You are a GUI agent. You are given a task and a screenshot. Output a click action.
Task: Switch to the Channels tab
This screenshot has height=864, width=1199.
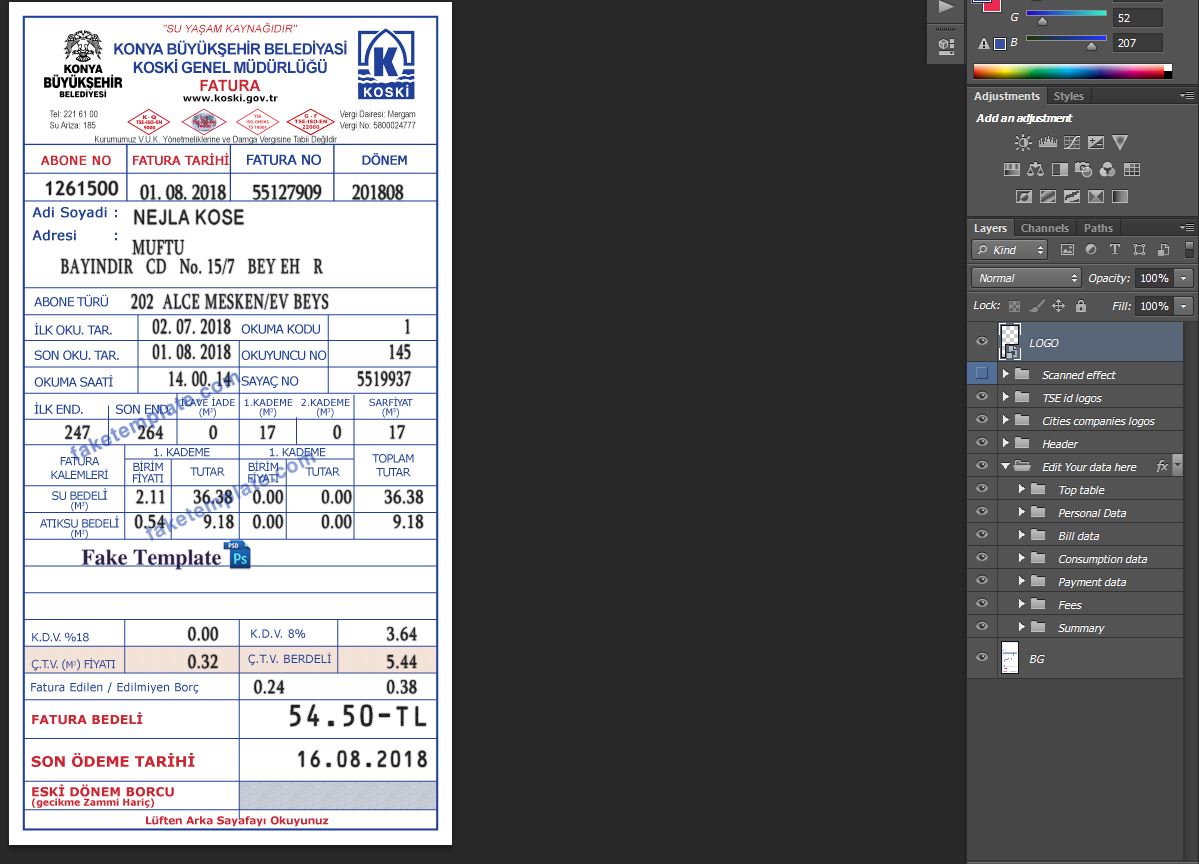(x=1044, y=228)
